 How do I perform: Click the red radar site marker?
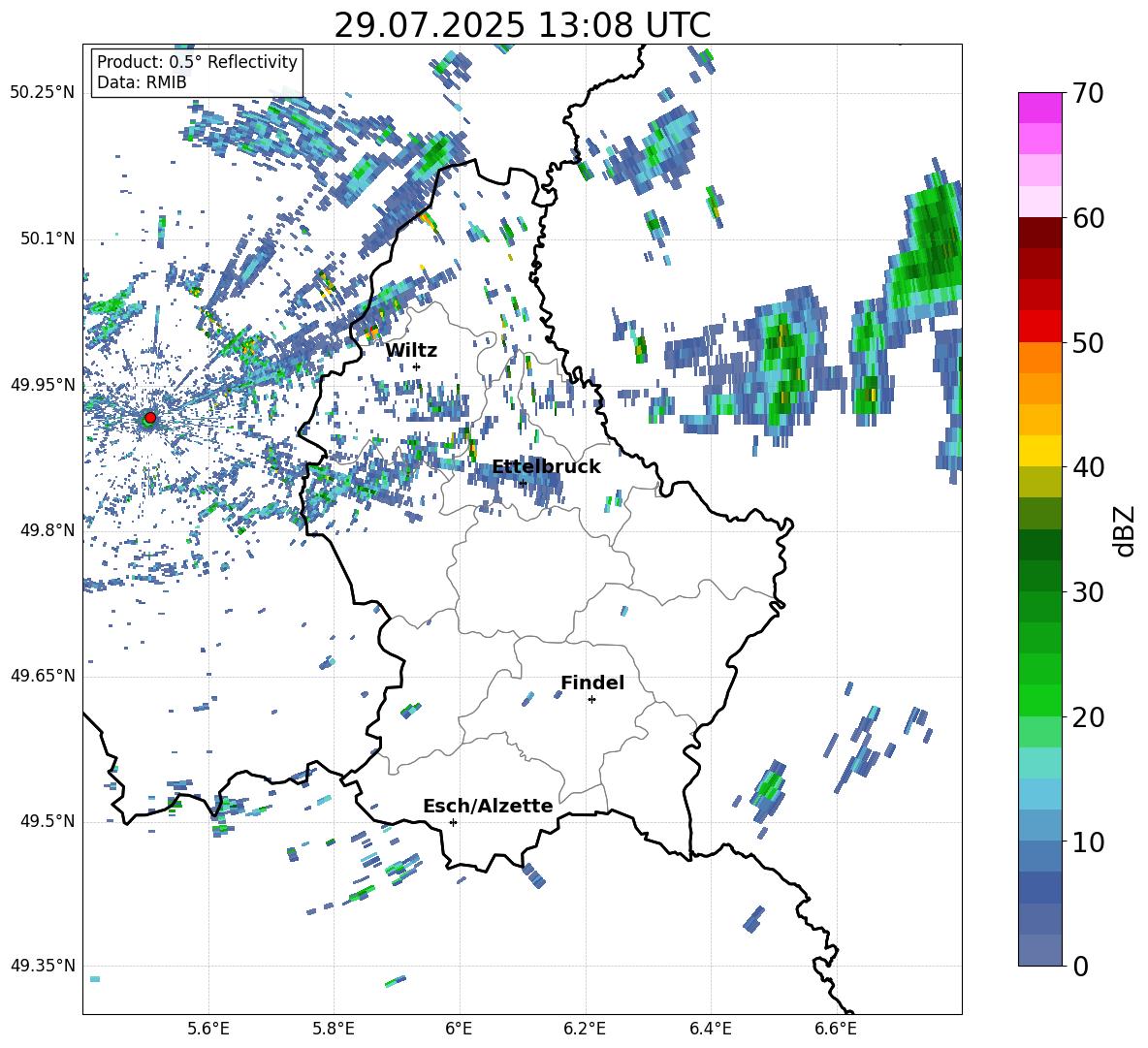(150, 418)
